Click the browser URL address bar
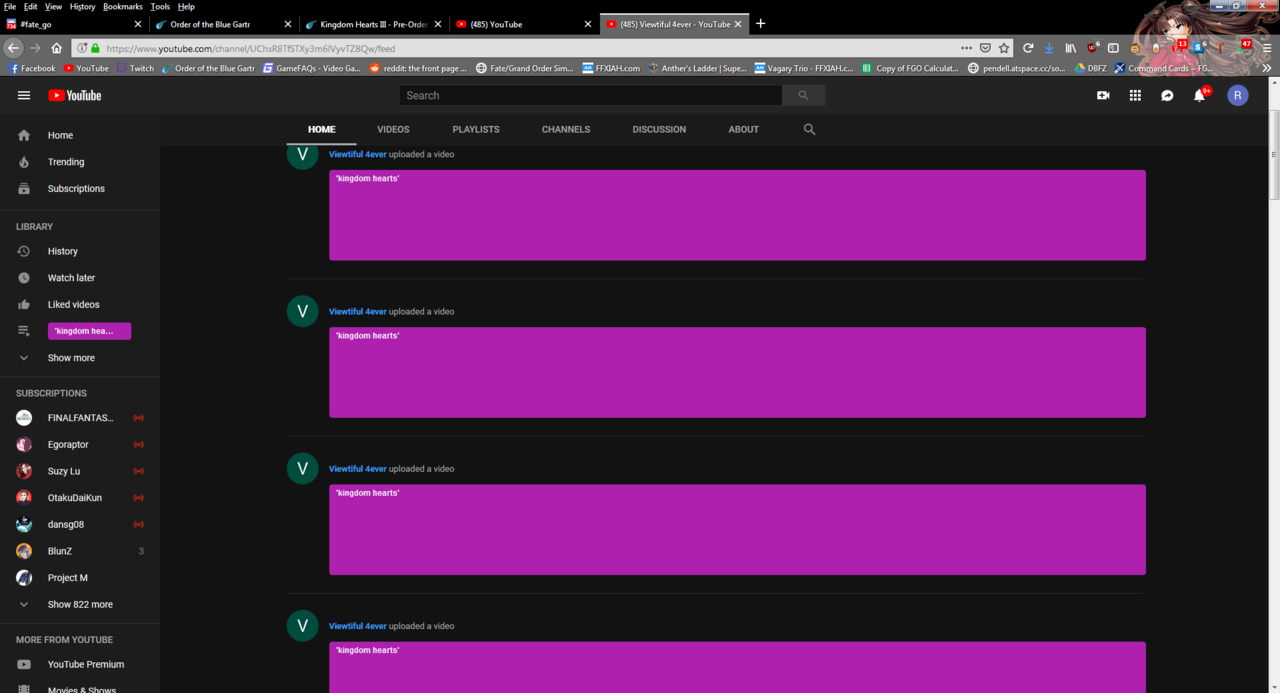This screenshot has width=1280, height=693. [x=530, y=48]
